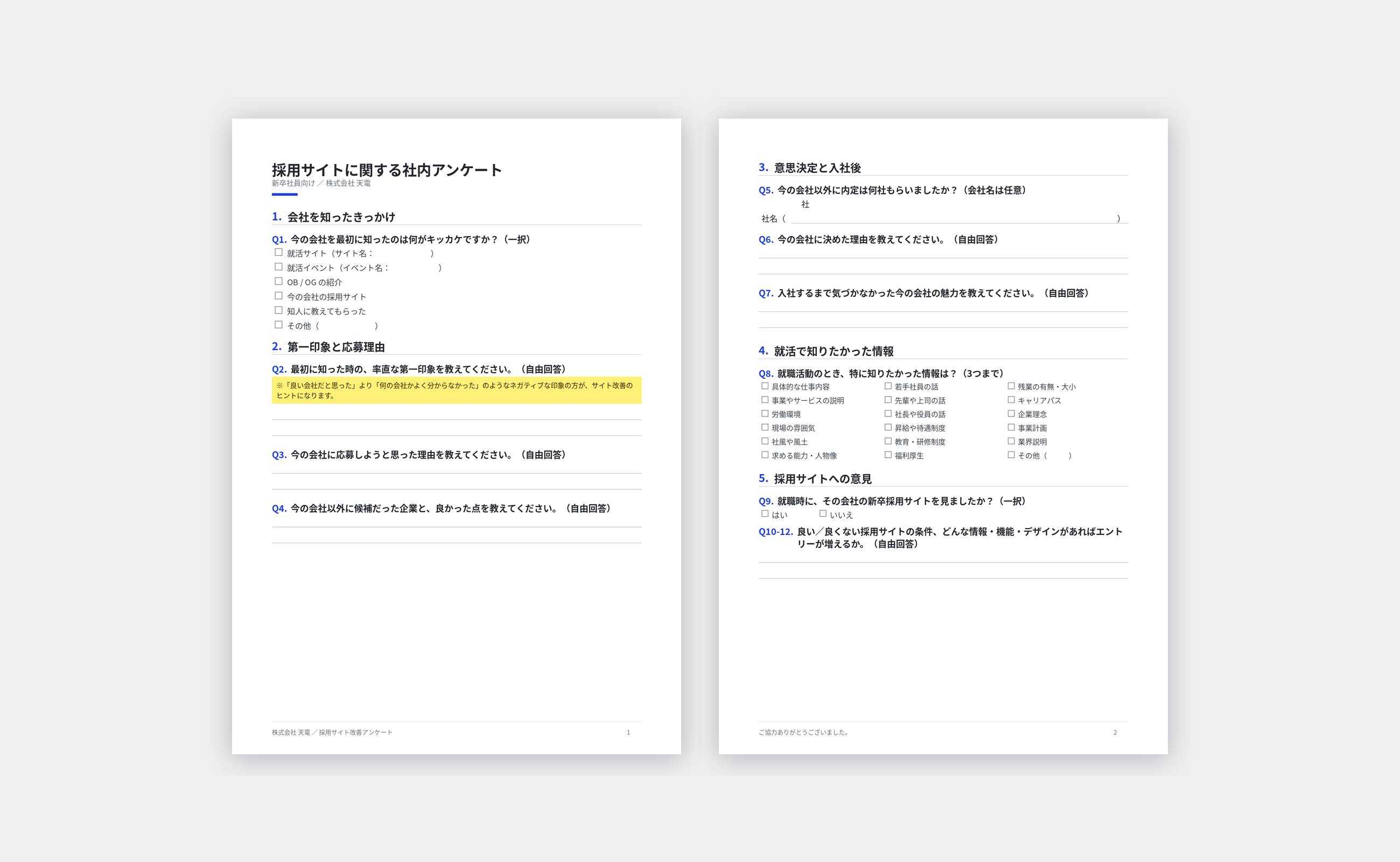Tick the 昇給や待遇制度 checkbox
This screenshot has height=862, width=1400.
(888, 427)
